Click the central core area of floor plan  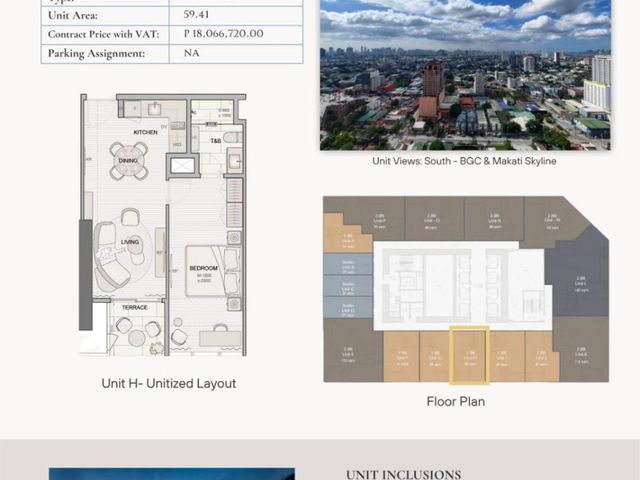pyautogui.click(x=462, y=286)
